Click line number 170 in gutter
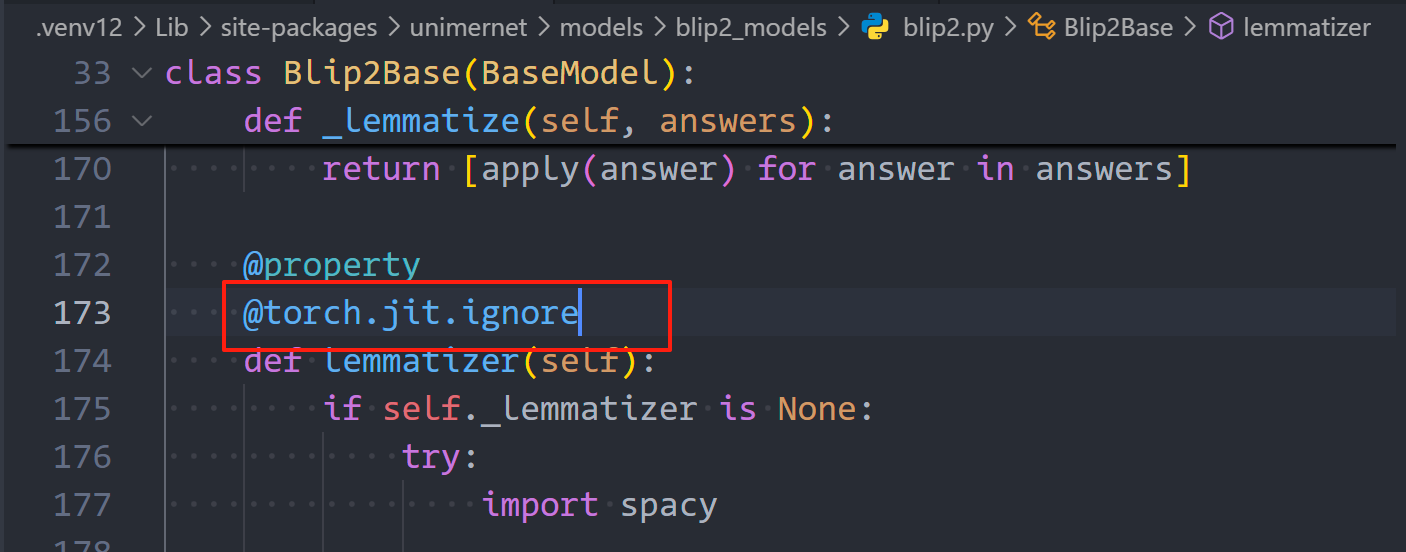This screenshot has height=552, width=1406. click(x=81, y=169)
